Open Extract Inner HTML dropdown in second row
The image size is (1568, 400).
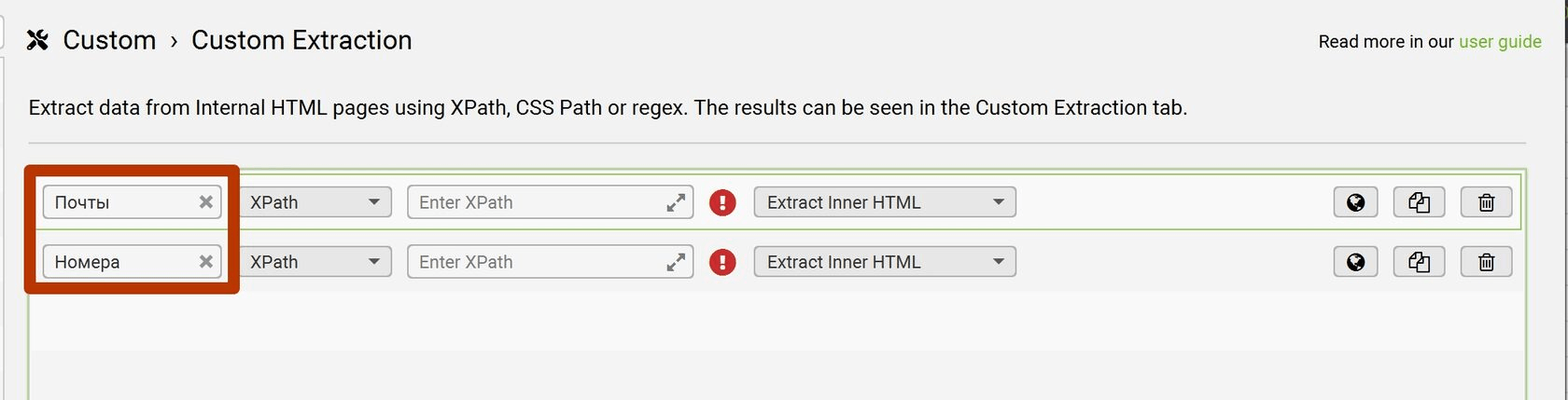coord(884,262)
